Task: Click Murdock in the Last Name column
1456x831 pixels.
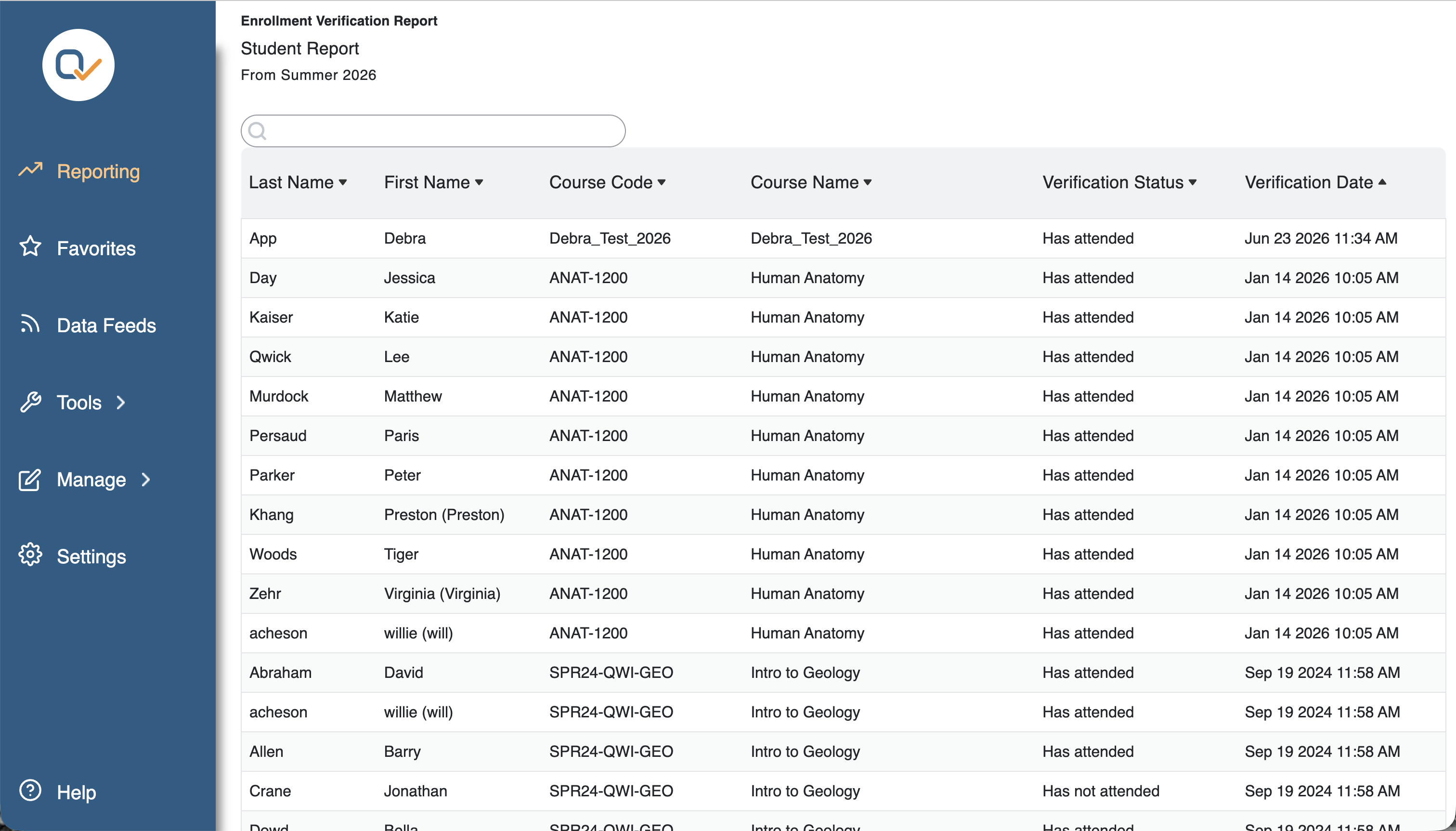Action: tap(278, 396)
